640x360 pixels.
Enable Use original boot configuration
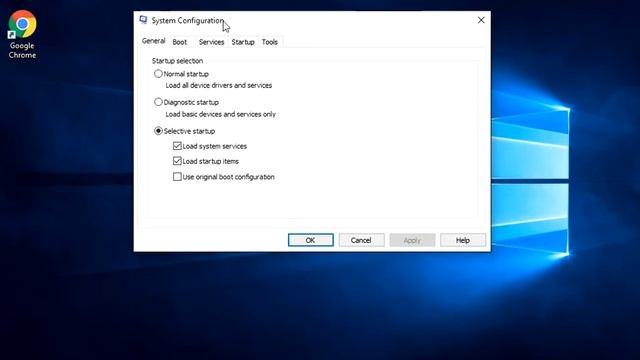click(x=177, y=177)
